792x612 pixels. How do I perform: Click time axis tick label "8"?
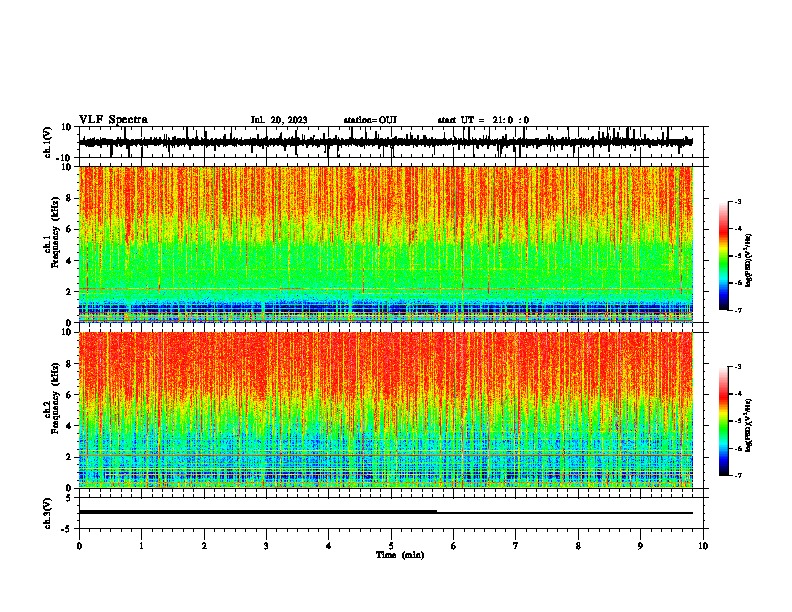pyautogui.click(x=578, y=546)
